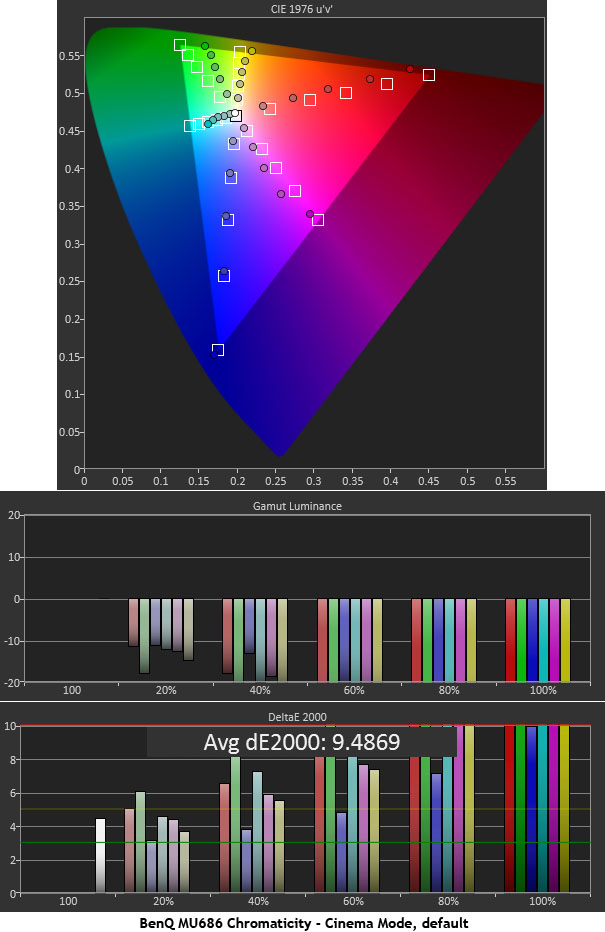Click the white bar in DeltaE 2000 chart
The width and height of the screenshot is (605, 932).
coord(100,855)
